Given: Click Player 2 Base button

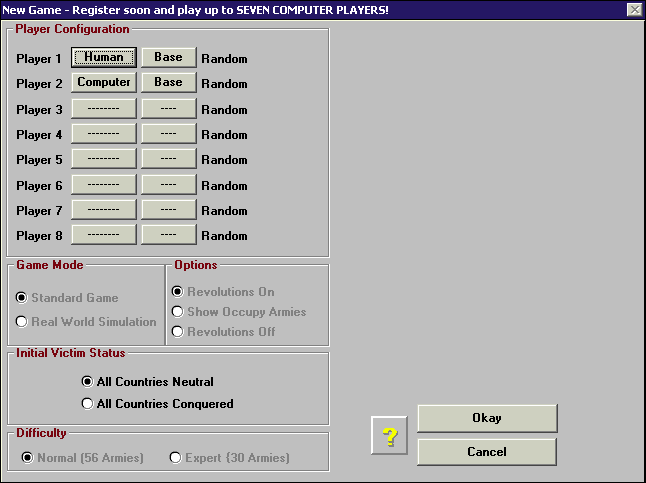Looking at the screenshot, I should tap(168, 83).
